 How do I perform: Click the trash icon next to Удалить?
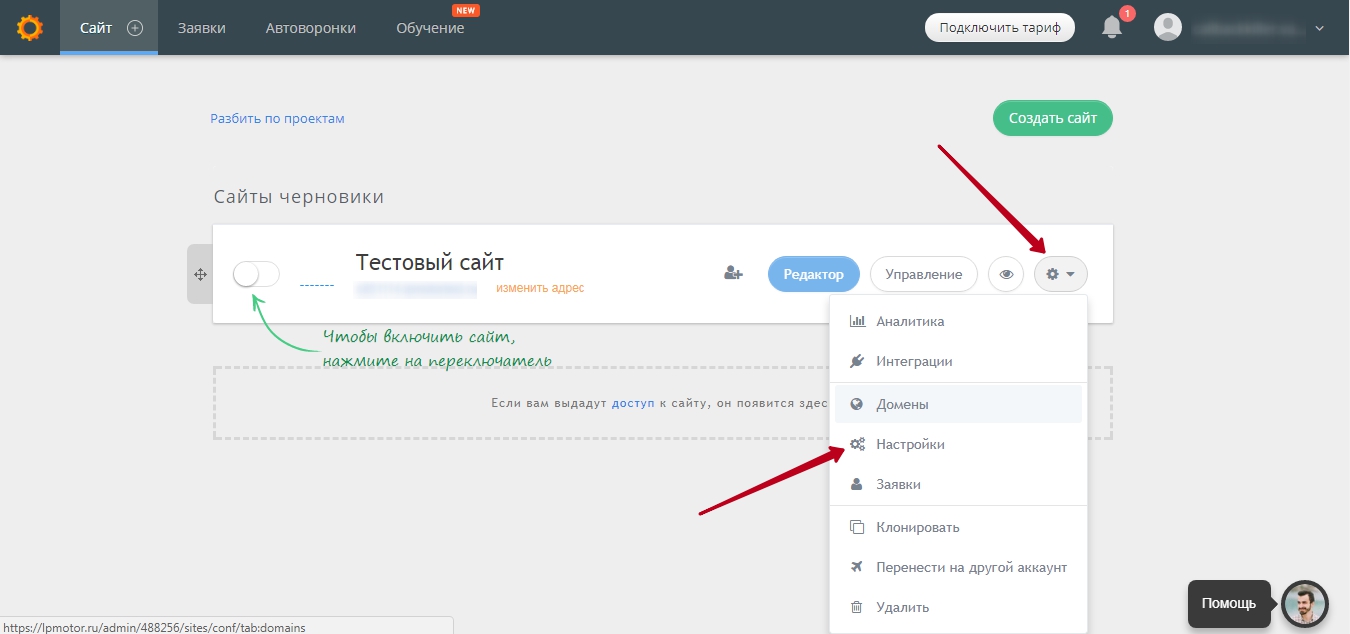pos(856,607)
